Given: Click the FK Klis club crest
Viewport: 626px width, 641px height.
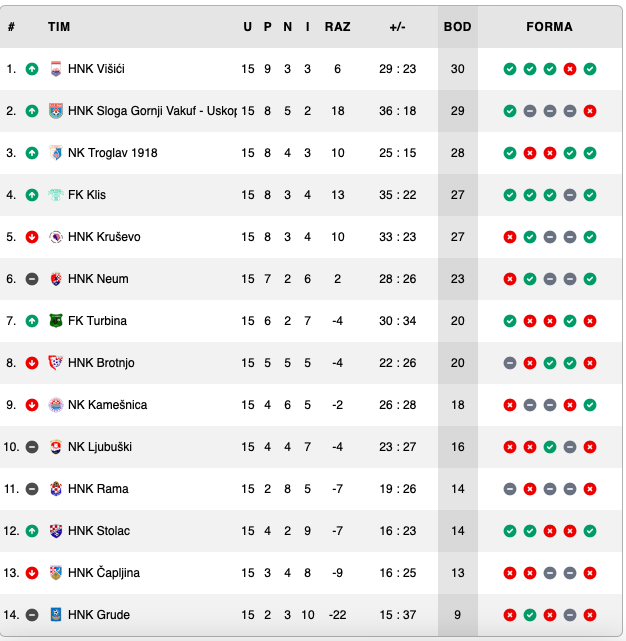Looking at the screenshot, I should (56, 195).
